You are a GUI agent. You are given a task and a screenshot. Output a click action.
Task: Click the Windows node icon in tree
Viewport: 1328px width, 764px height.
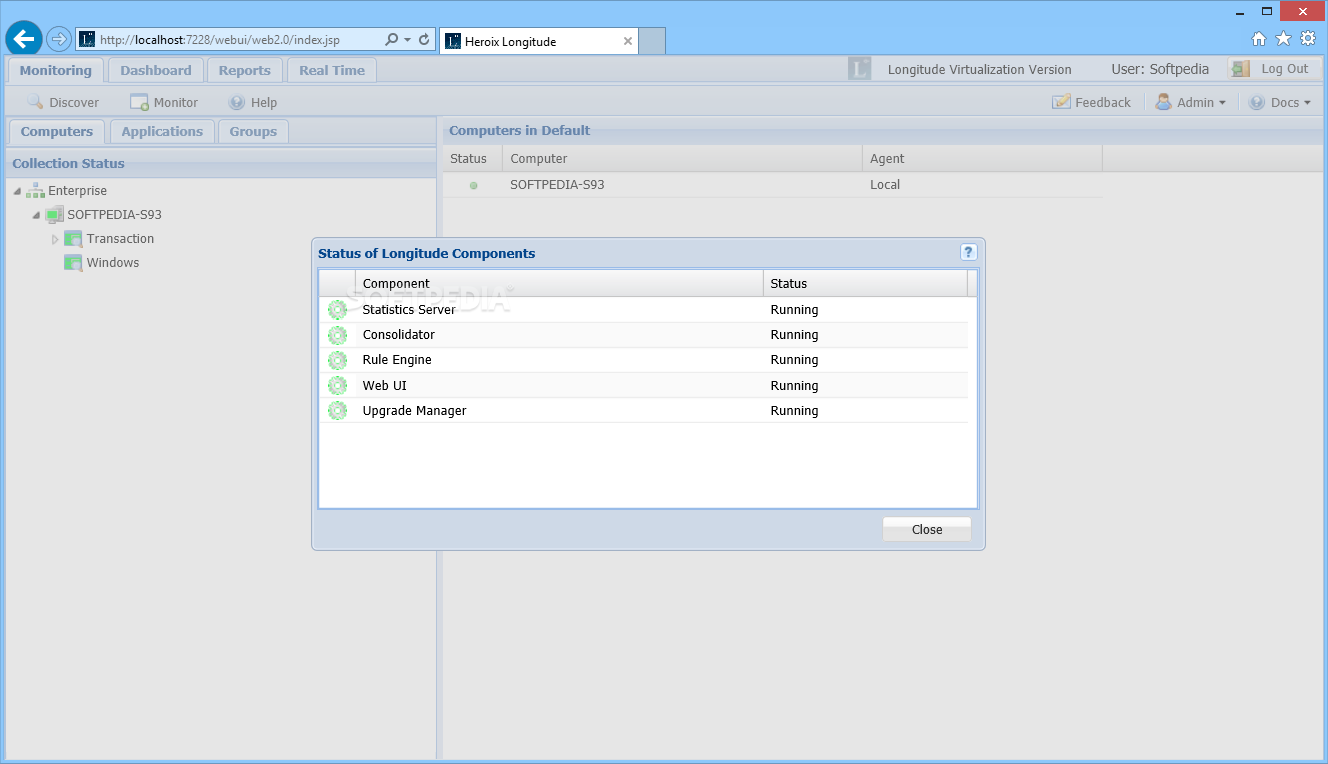[73, 262]
